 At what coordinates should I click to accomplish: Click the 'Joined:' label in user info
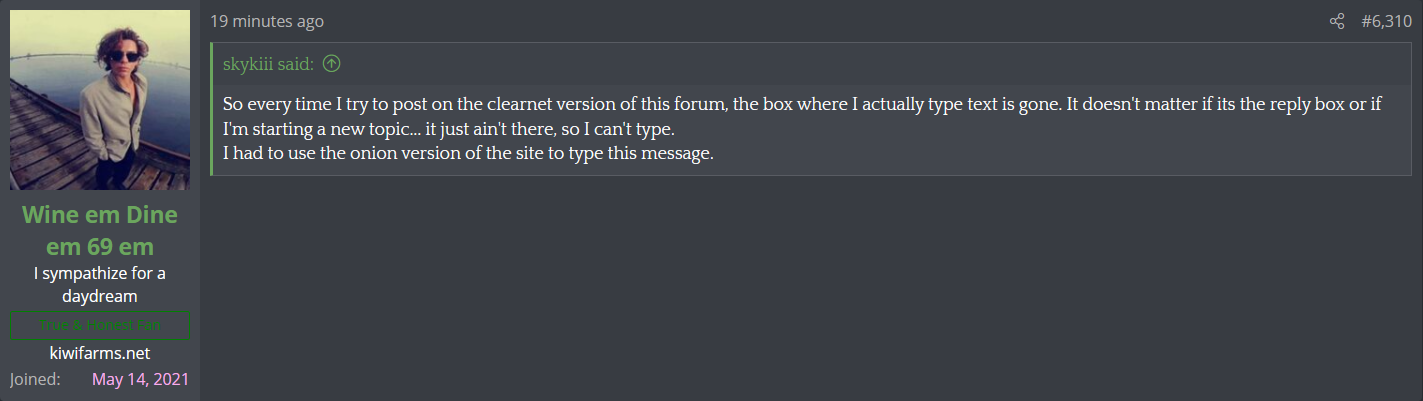point(35,379)
